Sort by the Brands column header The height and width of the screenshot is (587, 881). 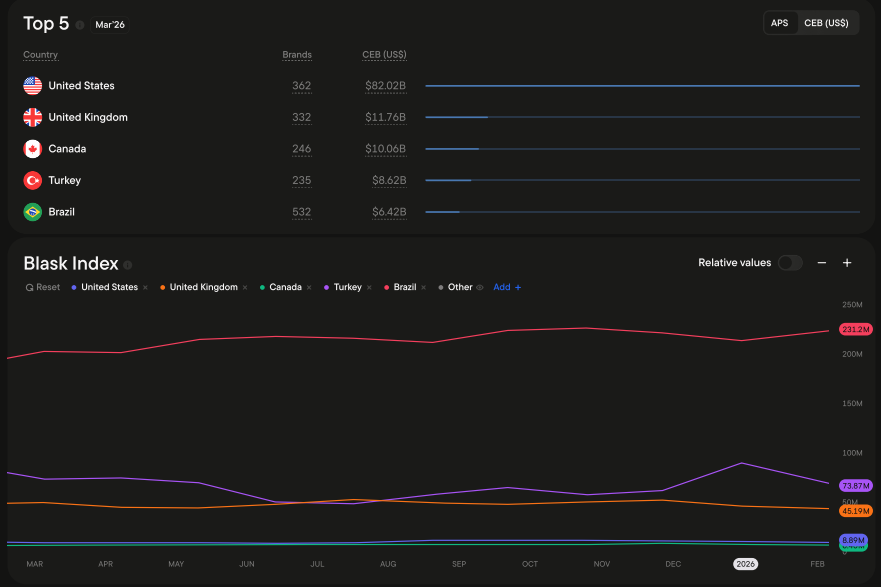pos(297,54)
